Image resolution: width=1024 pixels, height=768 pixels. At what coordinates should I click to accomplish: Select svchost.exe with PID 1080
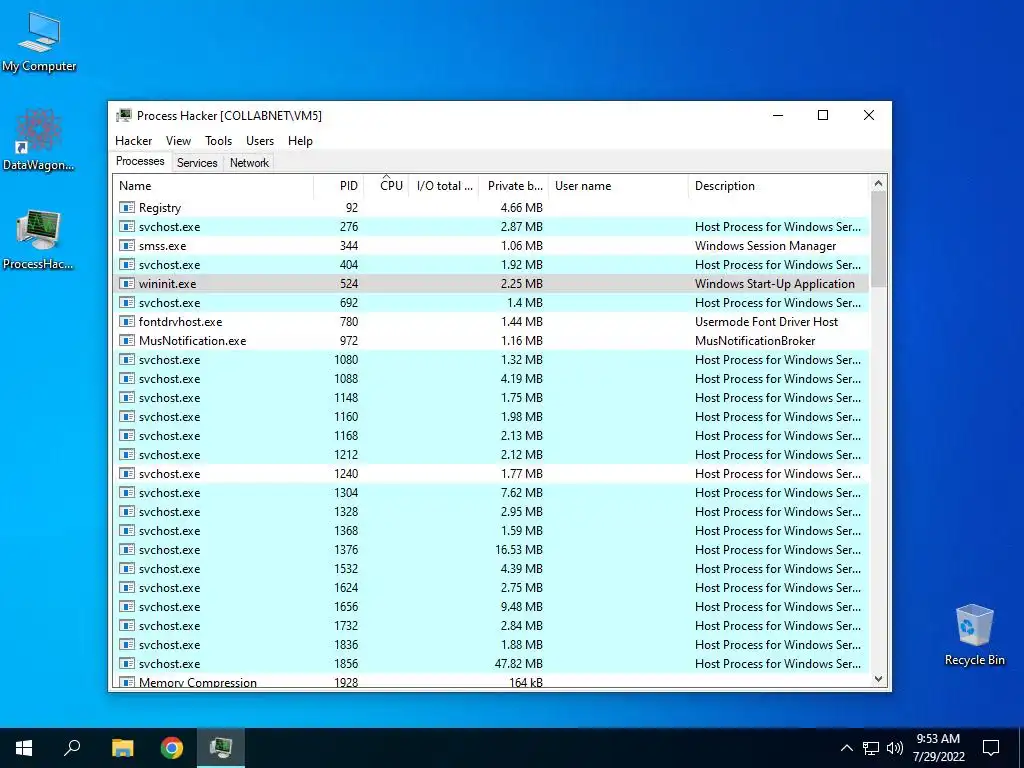coord(491,359)
